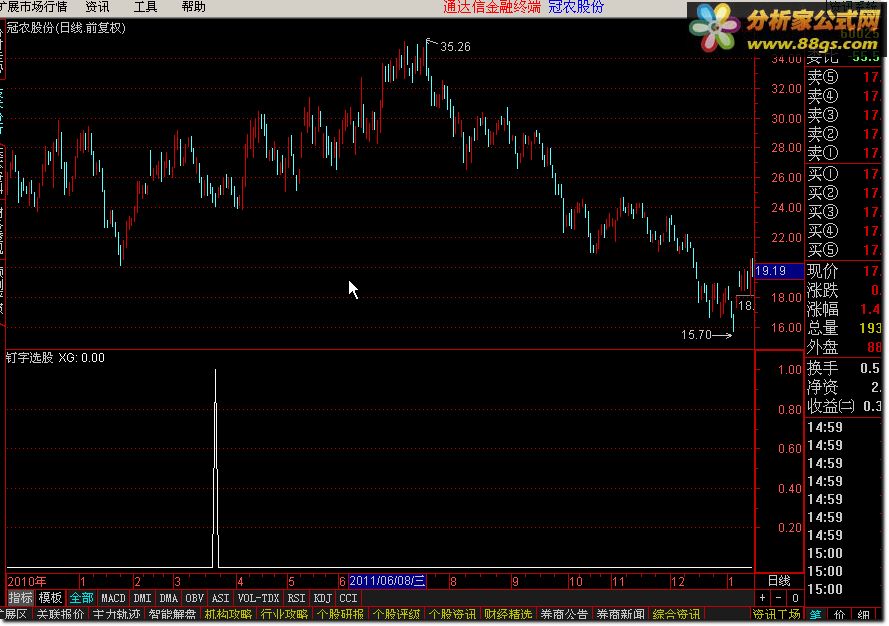Click the 卖⑤ order row
889x626 pixels.
point(844,77)
